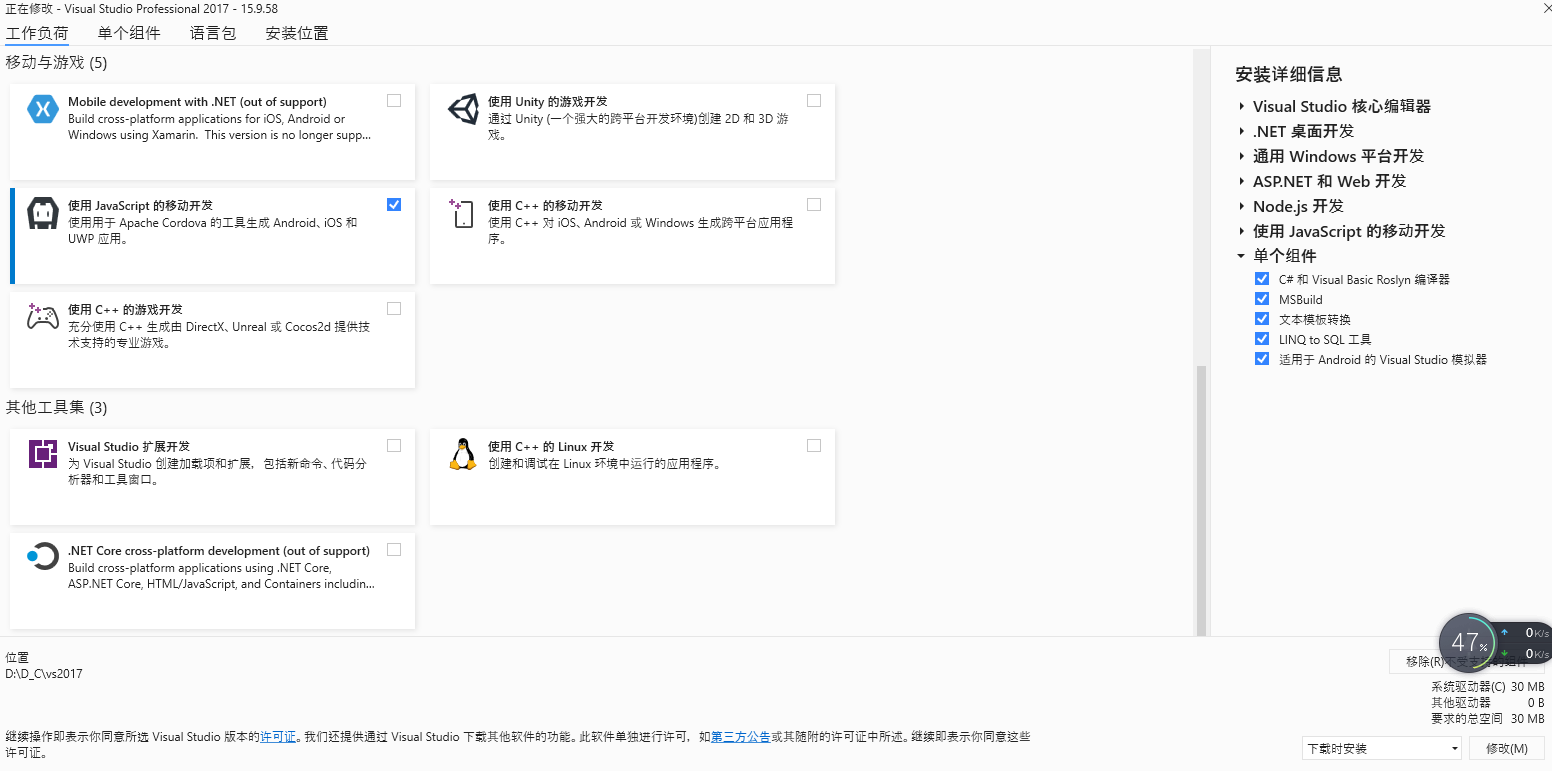The height and width of the screenshot is (771, 1552).
Task: Click the Apache Cordova JavaScript mobile icon
Action: pos(43,213)
